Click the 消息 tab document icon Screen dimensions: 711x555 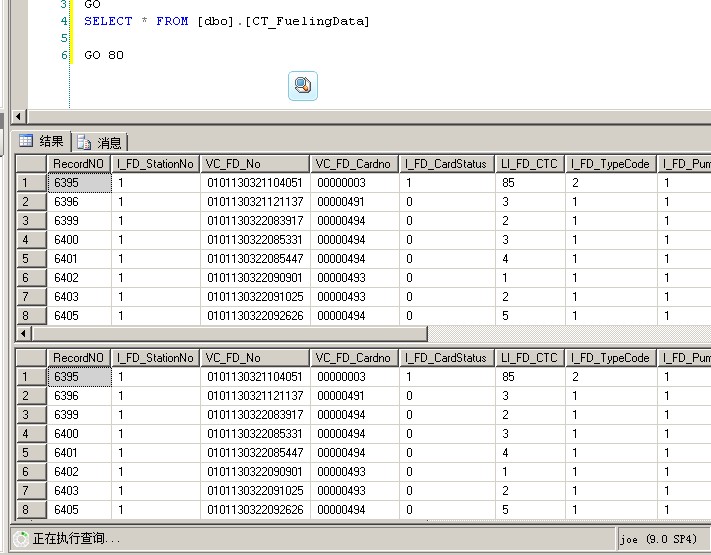pos(83,142)
